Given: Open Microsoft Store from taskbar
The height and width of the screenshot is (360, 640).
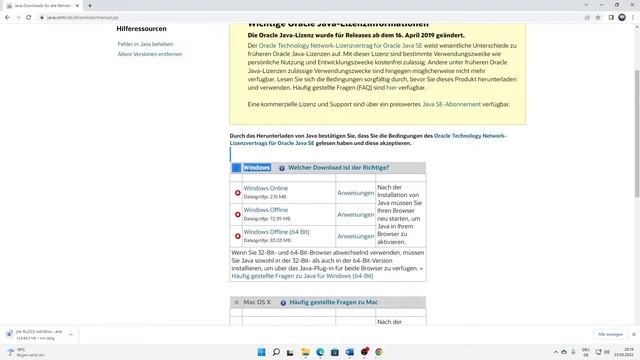Looking at the screenshot, I should tap(335, 352).
